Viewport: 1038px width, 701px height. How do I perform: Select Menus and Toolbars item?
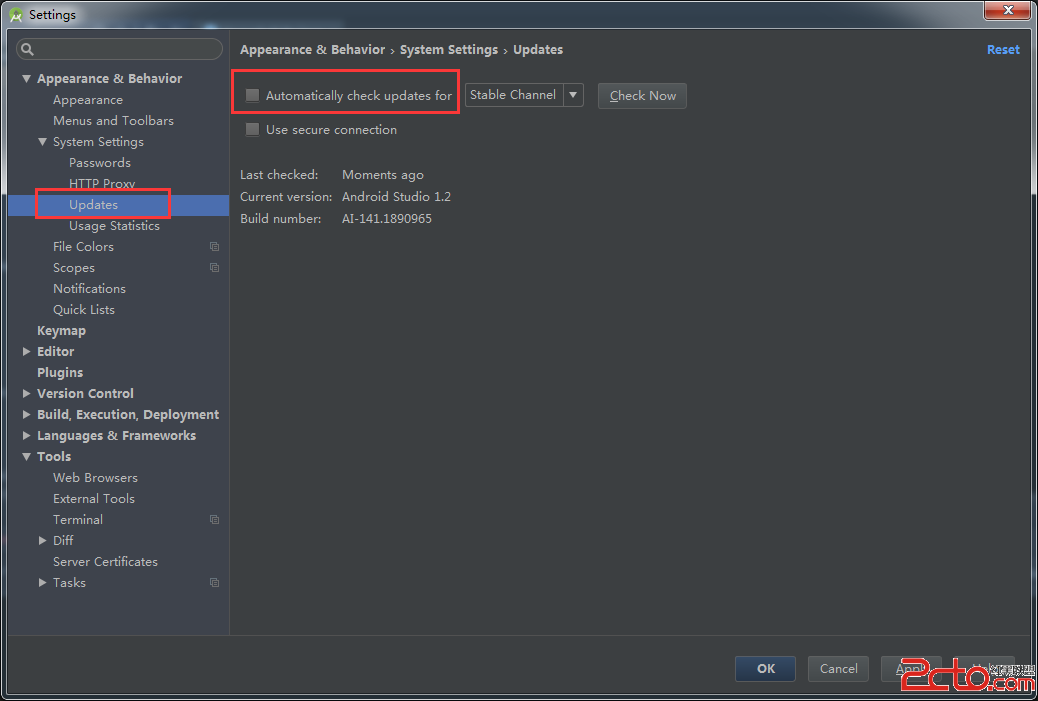pos(113,120)
